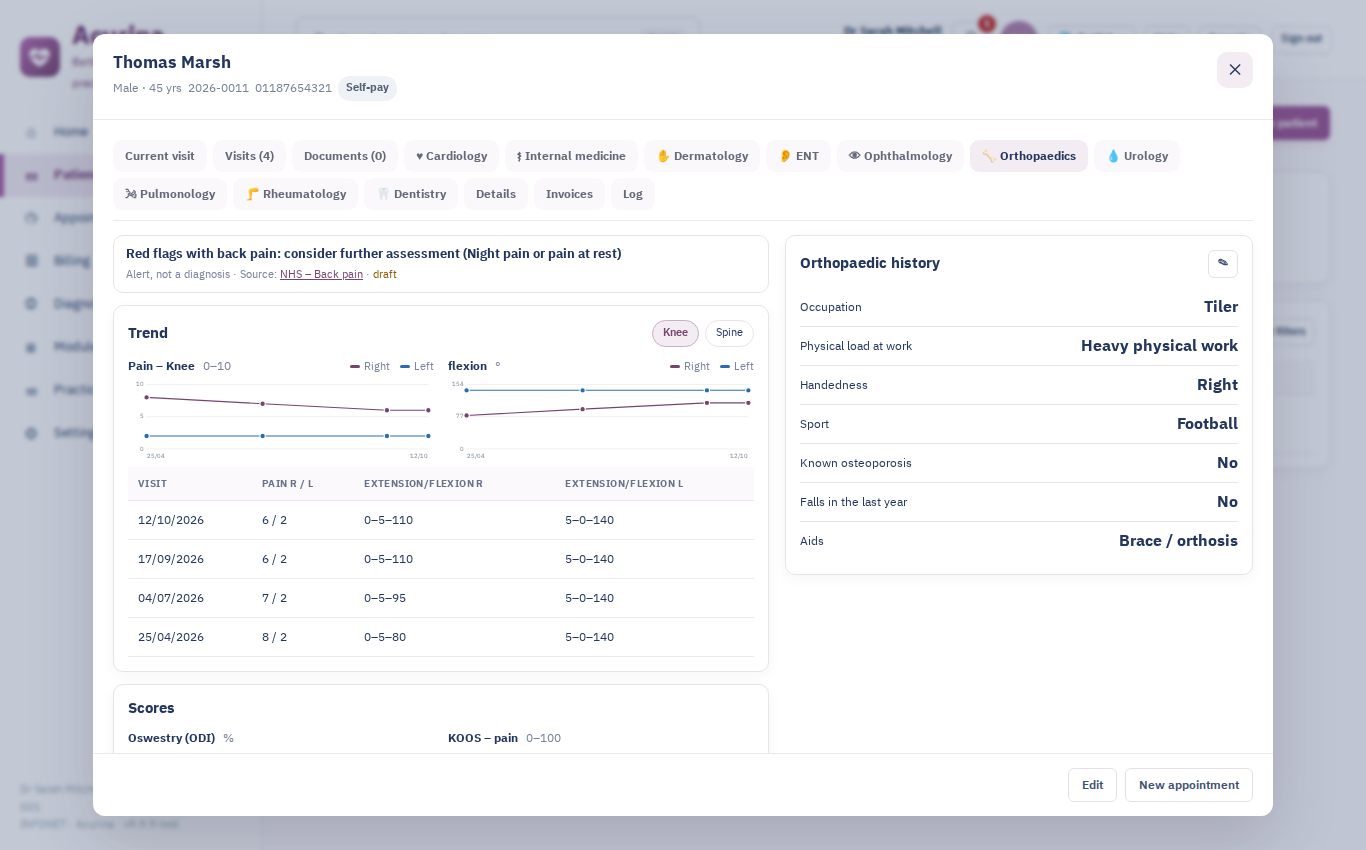Screen dimensions: 1366x850
Task: Go to the Cardiology tab
Action: tap(451, 156)
